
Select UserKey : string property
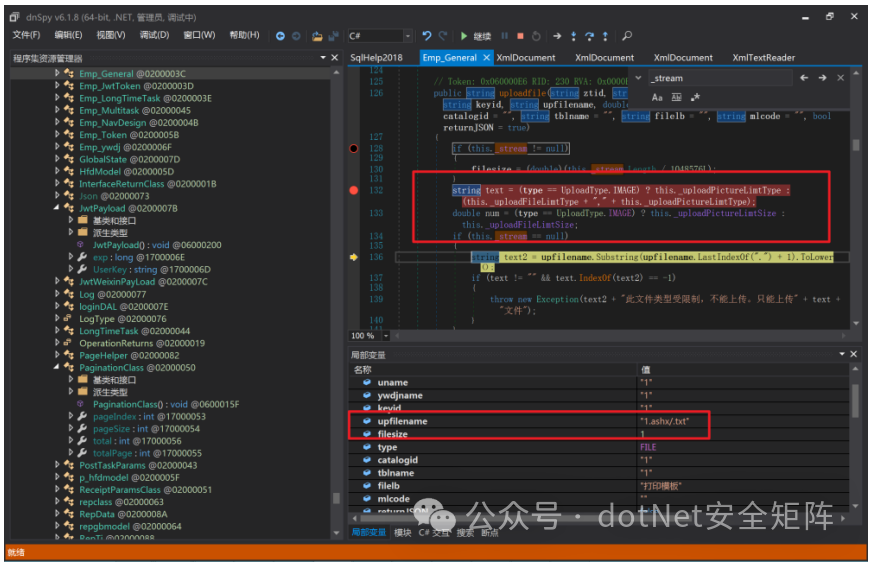[x=152, y=269]
